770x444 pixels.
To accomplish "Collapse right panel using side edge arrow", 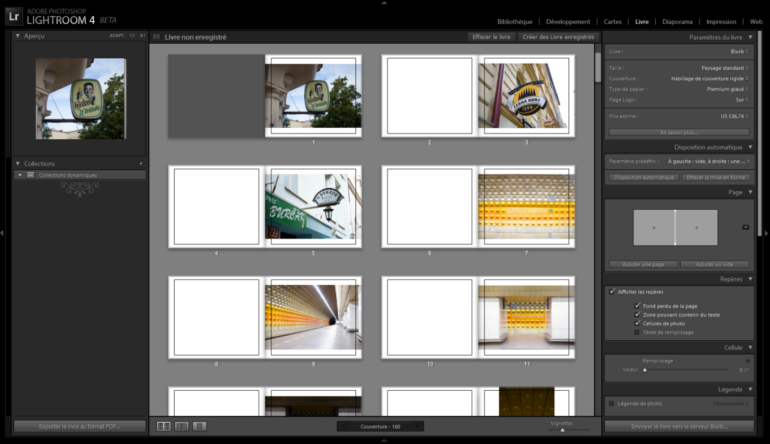I will pos(765,232).
